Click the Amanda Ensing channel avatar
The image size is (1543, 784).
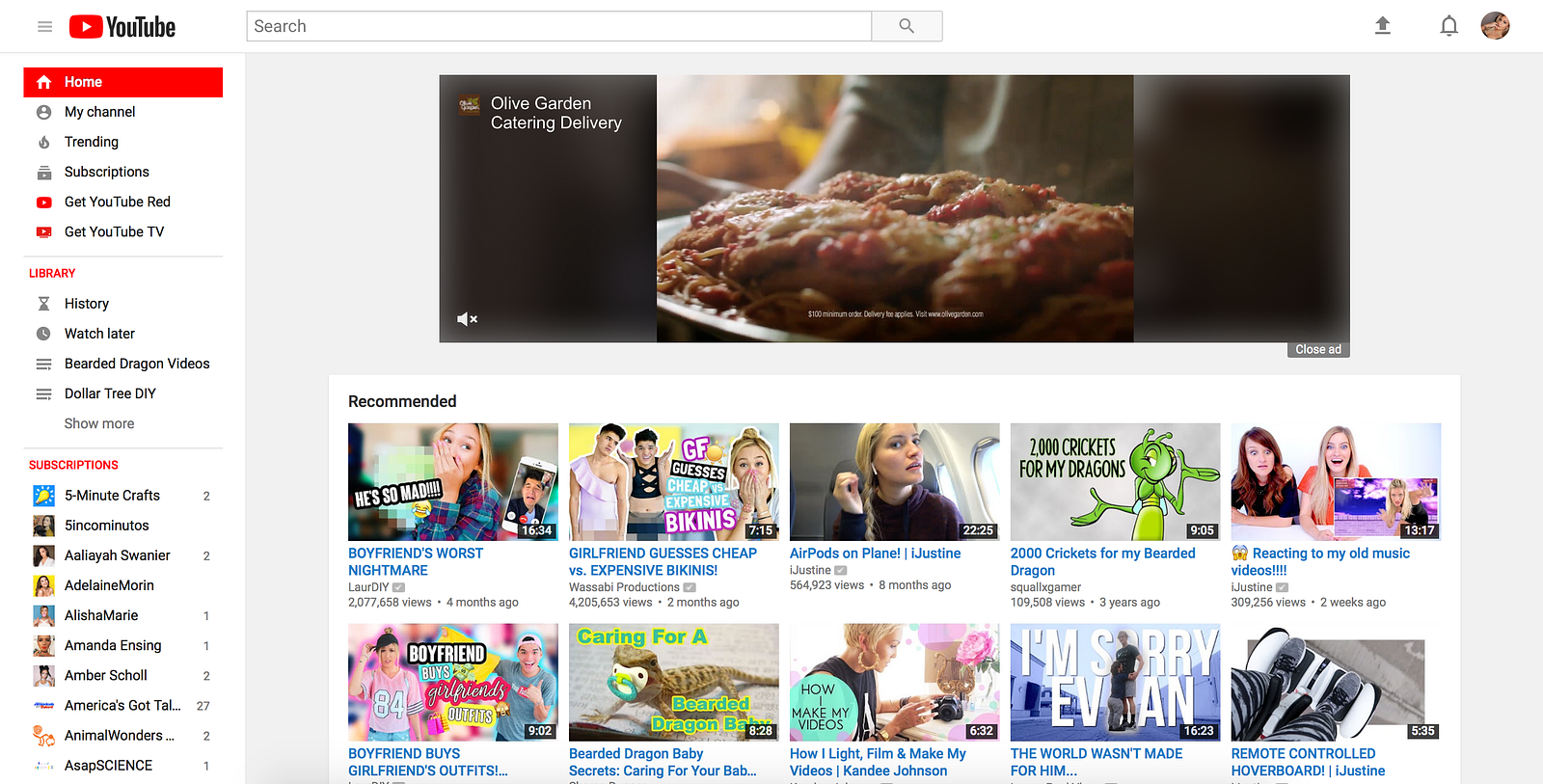pos(43,645)
